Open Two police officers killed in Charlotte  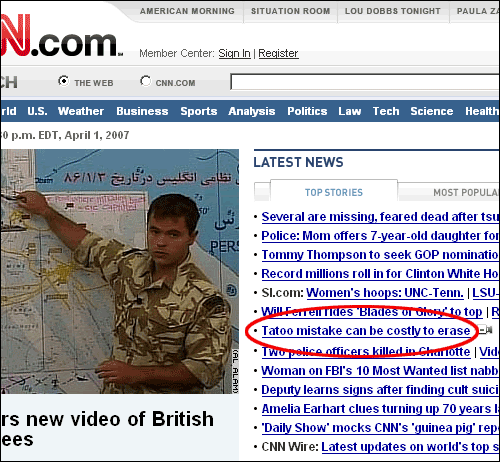[366, 352]
